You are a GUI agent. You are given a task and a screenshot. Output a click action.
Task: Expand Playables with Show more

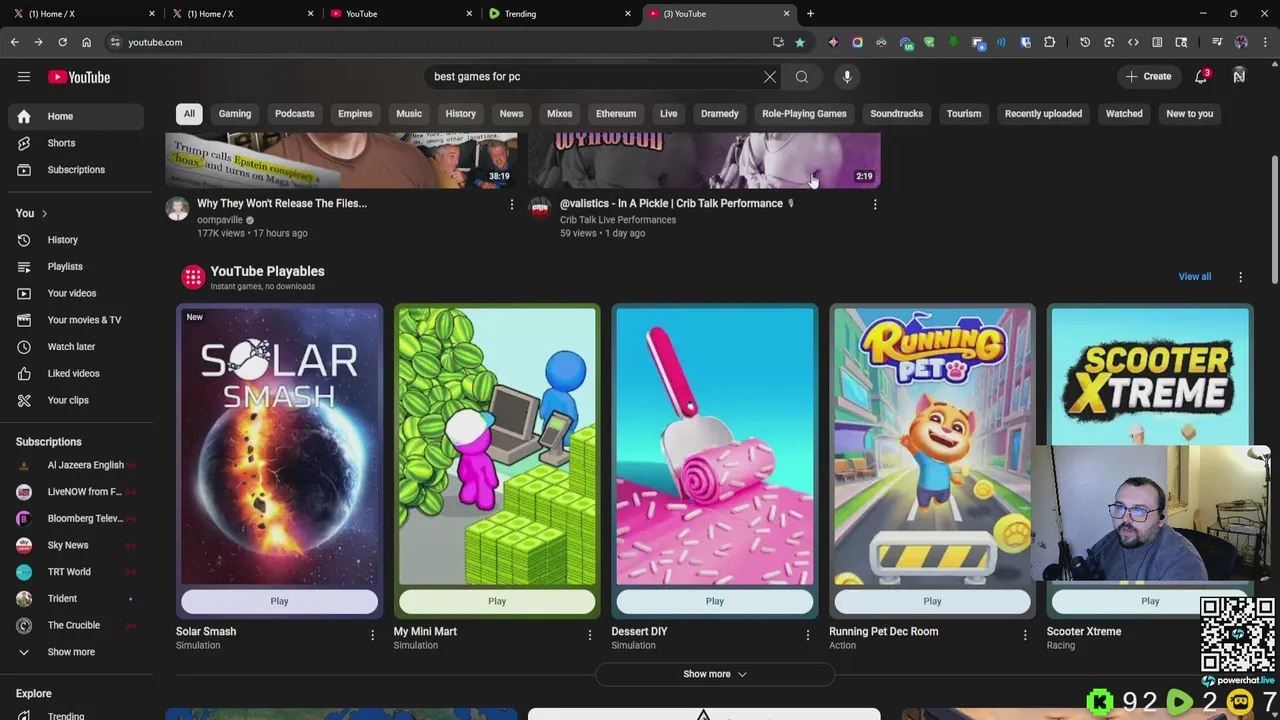715,674
